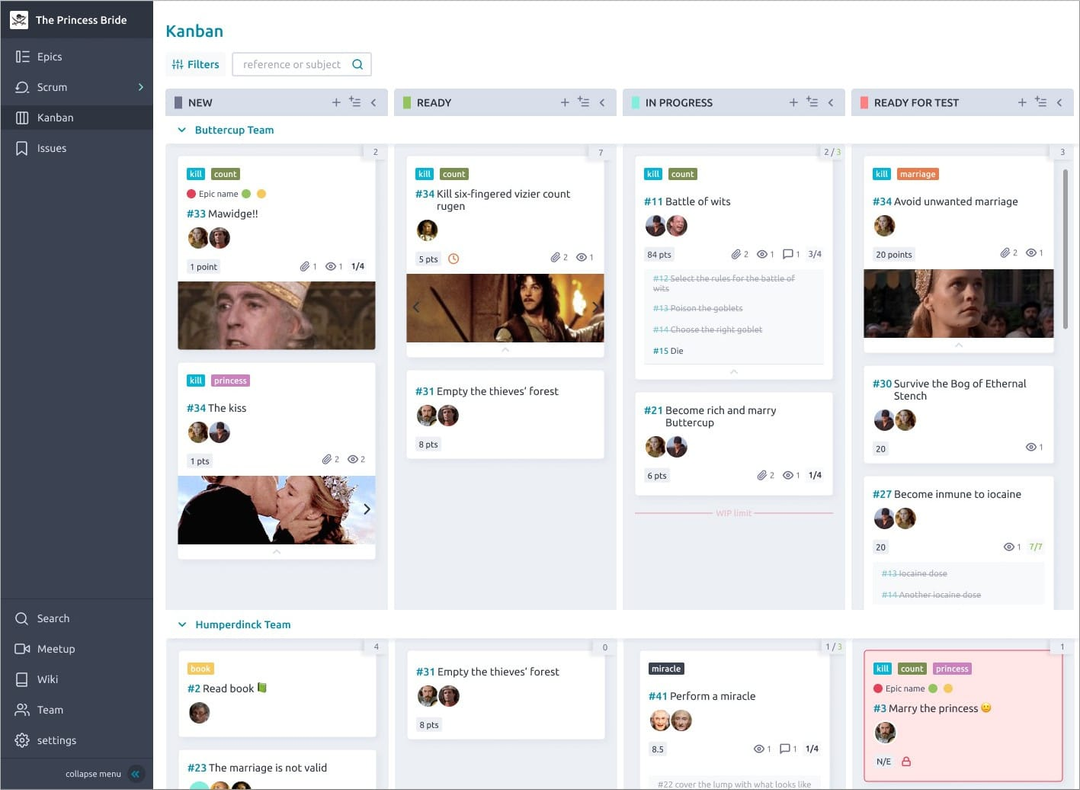Open comments on the Battle of wits card
This screenshot has width=1080, height=790.
pos(790,254)
